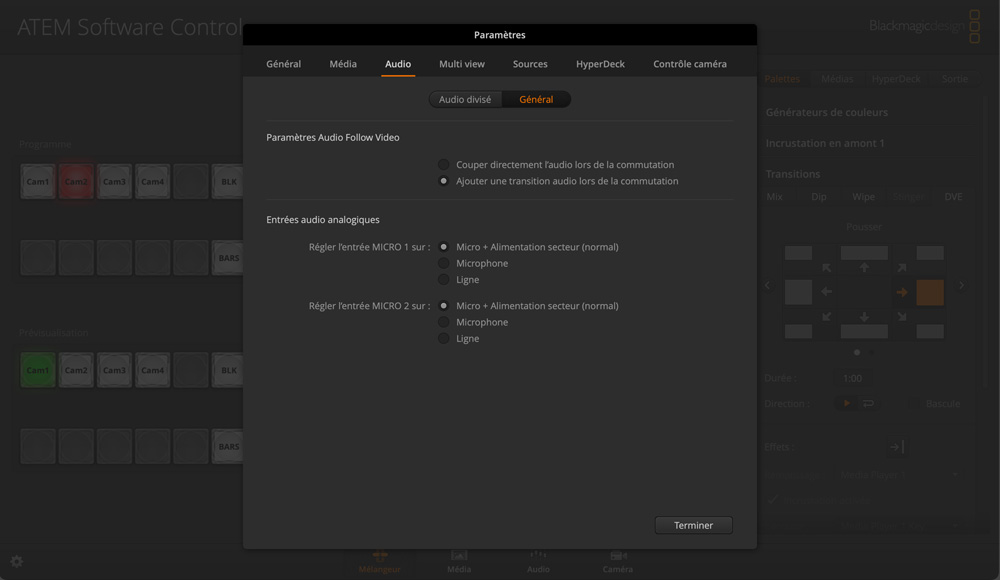This screenshot has width=1000, height=580.
Task: Set MICRO 2 input to Ligne
Action: click(x=444, y=338)
